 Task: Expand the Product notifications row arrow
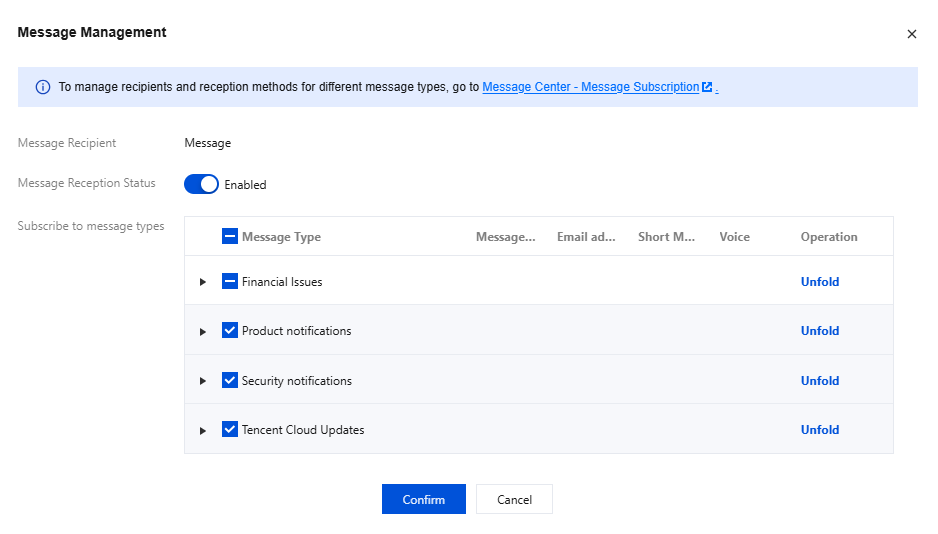[203, 331]
